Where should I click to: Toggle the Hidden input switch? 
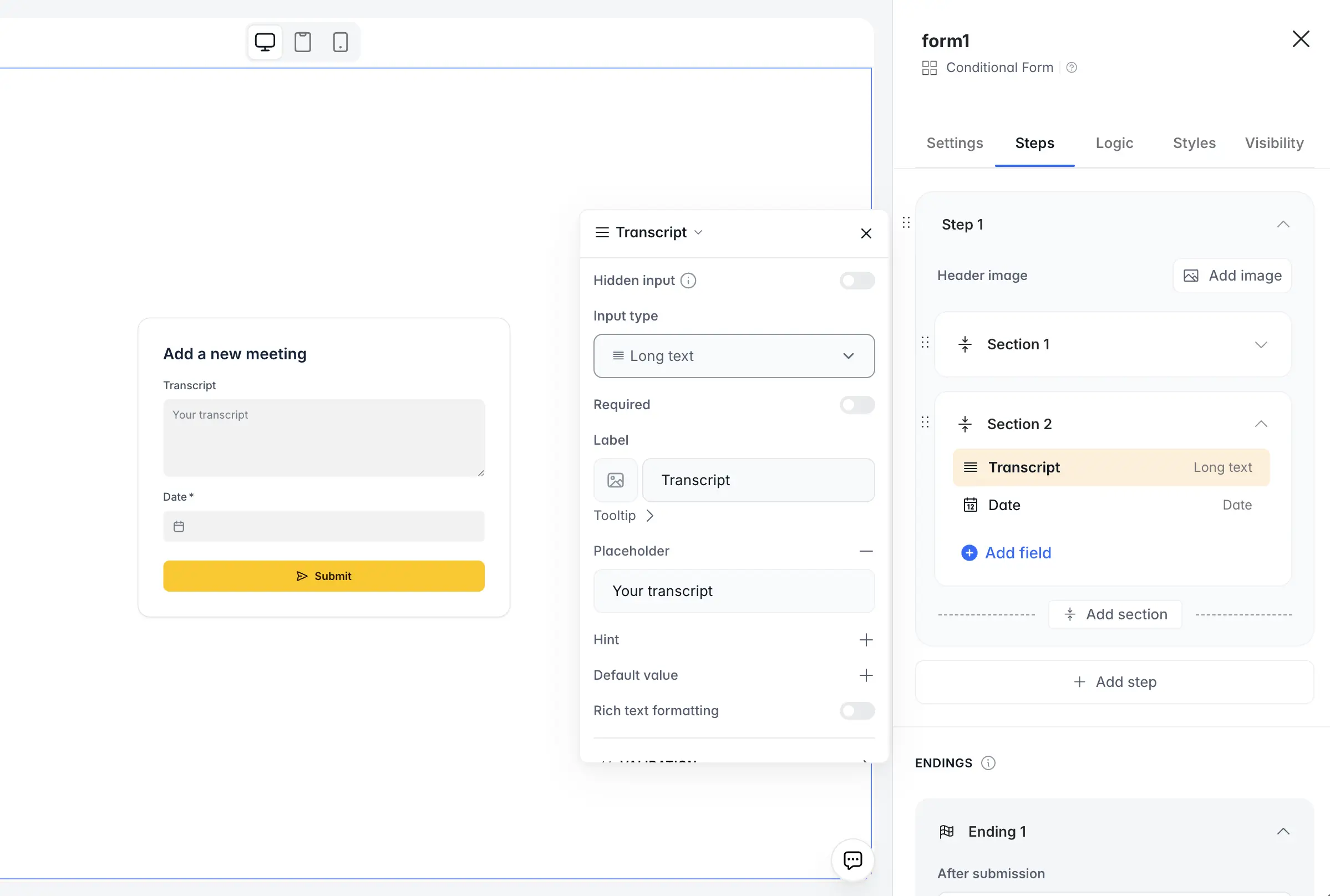point(856,281)
